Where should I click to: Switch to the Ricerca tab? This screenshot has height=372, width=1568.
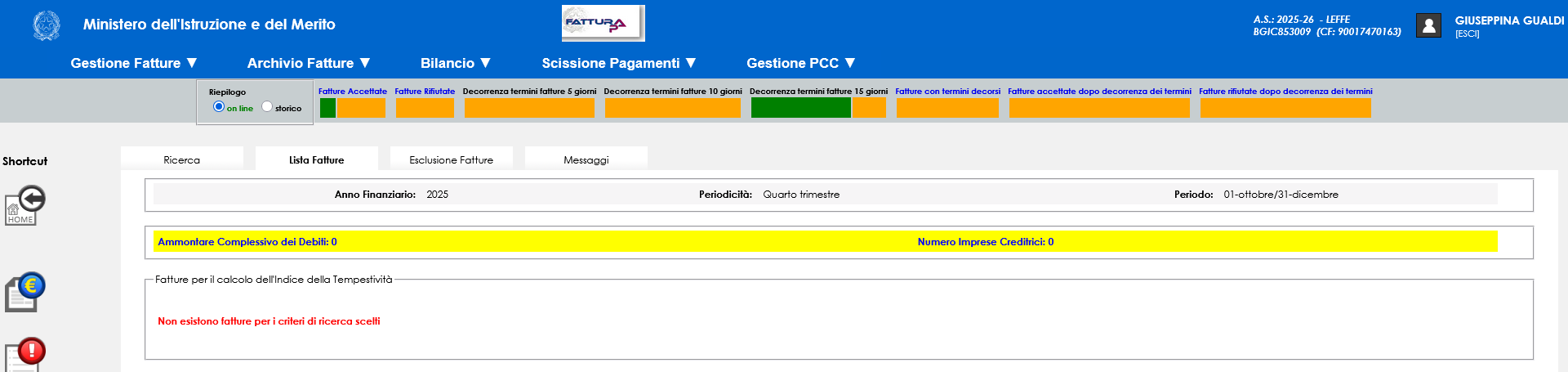(x=181, y=159)
